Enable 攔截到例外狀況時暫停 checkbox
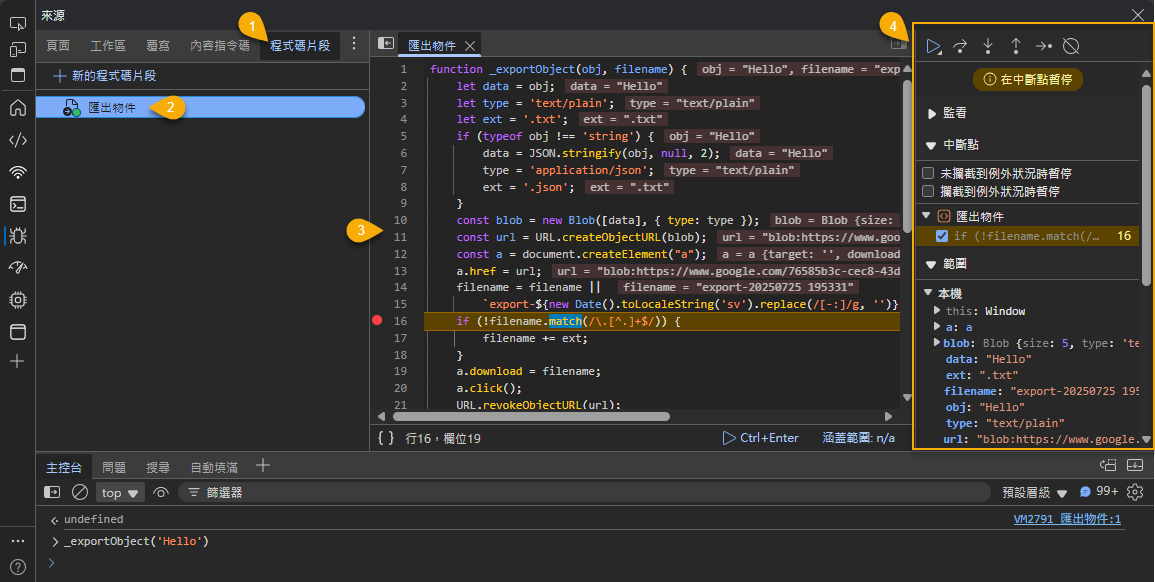The image size is (1155, 582). tap(929, 191)
